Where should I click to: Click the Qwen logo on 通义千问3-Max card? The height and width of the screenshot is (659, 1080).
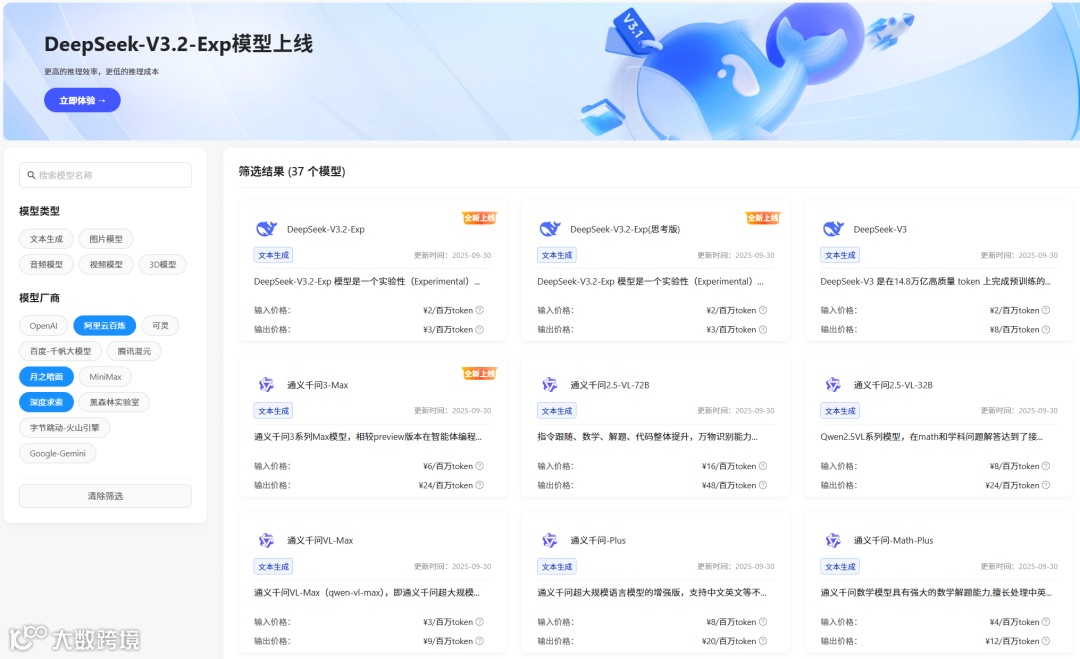(266, 385)
